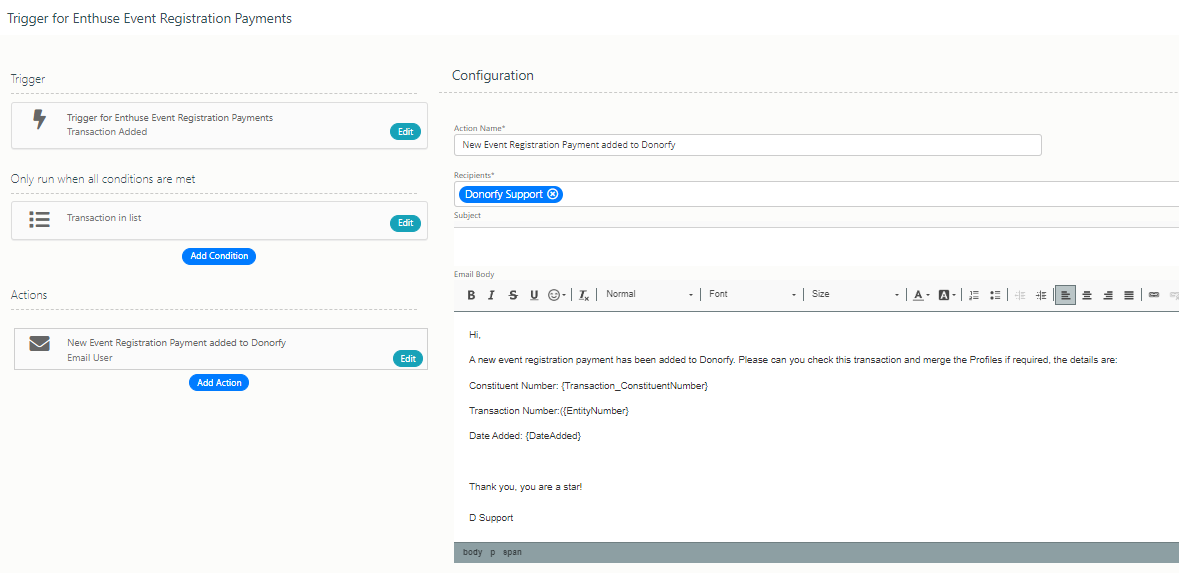Select the lightning bolt trigger icon
Screen dimensions: 1179x573
click(x=40, y=120)
